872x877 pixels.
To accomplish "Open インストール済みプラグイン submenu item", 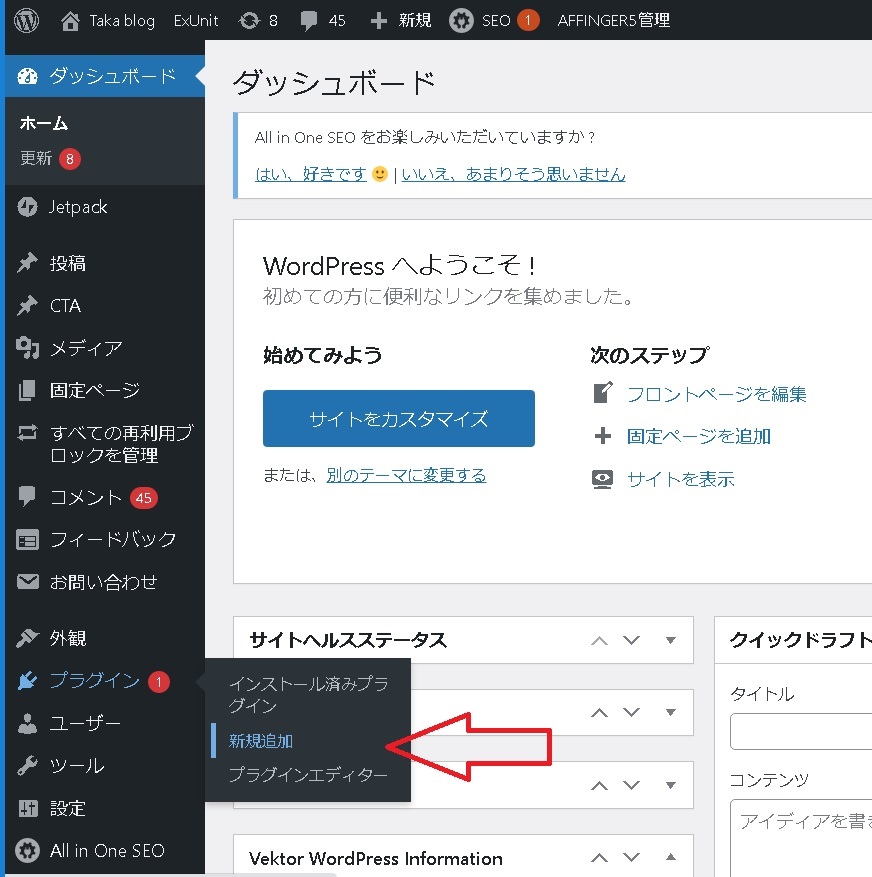I will (309, 694).
